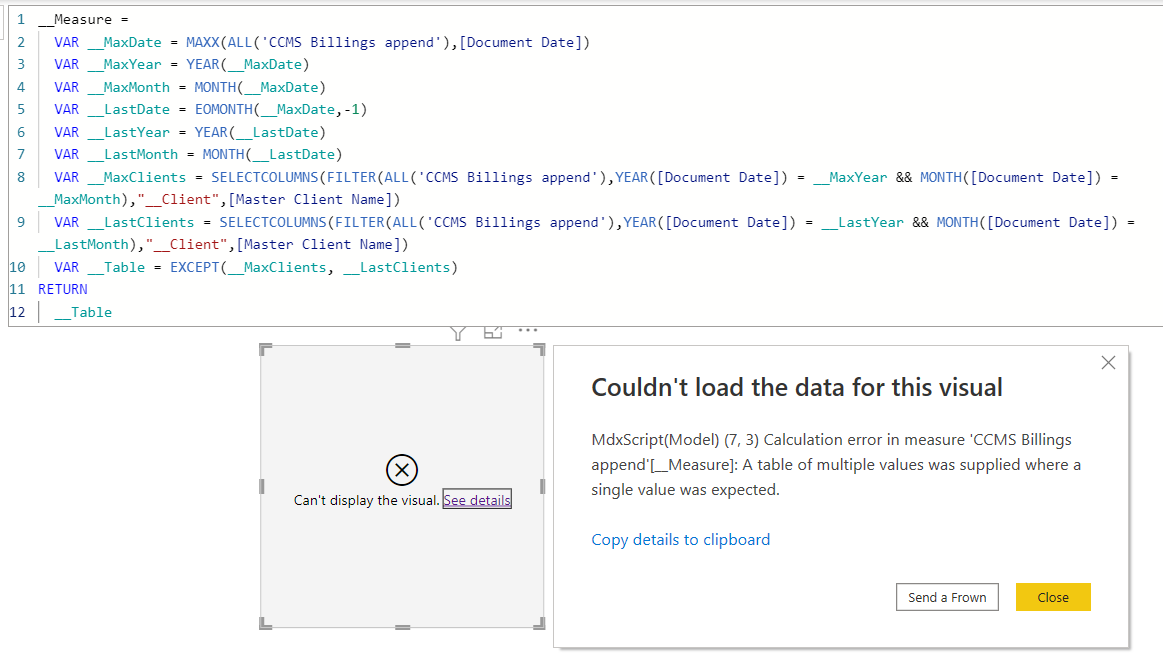Click the '__MaxDate' variable on line 2

point(125,42)
